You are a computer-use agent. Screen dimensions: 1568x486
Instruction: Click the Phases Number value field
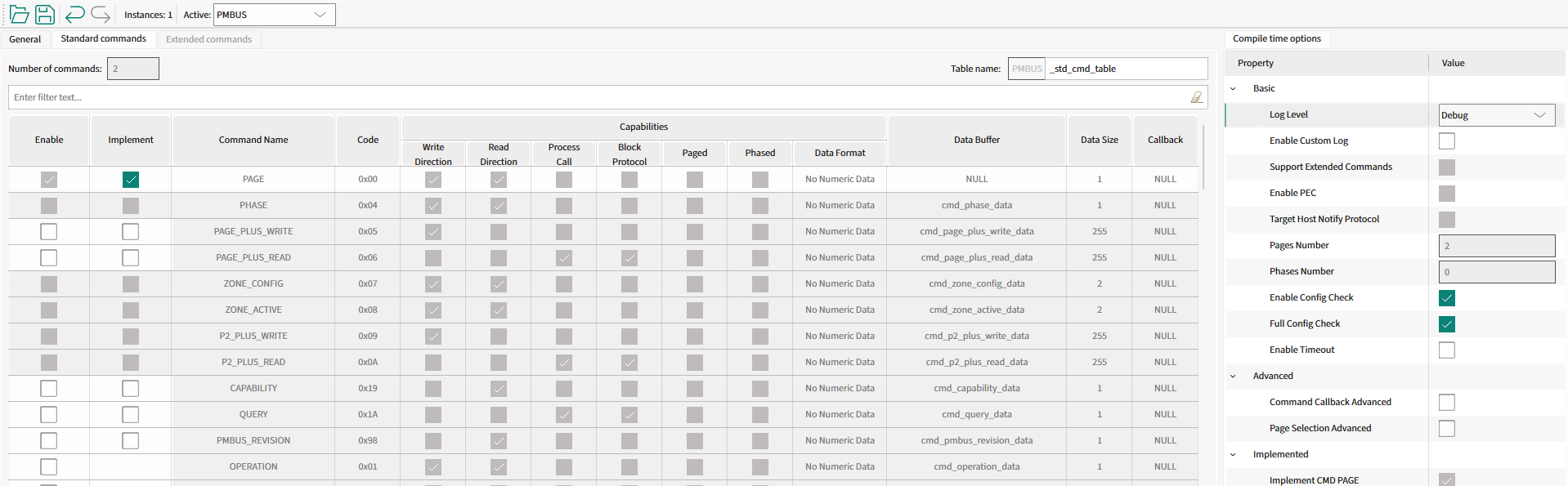(1497, 272)
